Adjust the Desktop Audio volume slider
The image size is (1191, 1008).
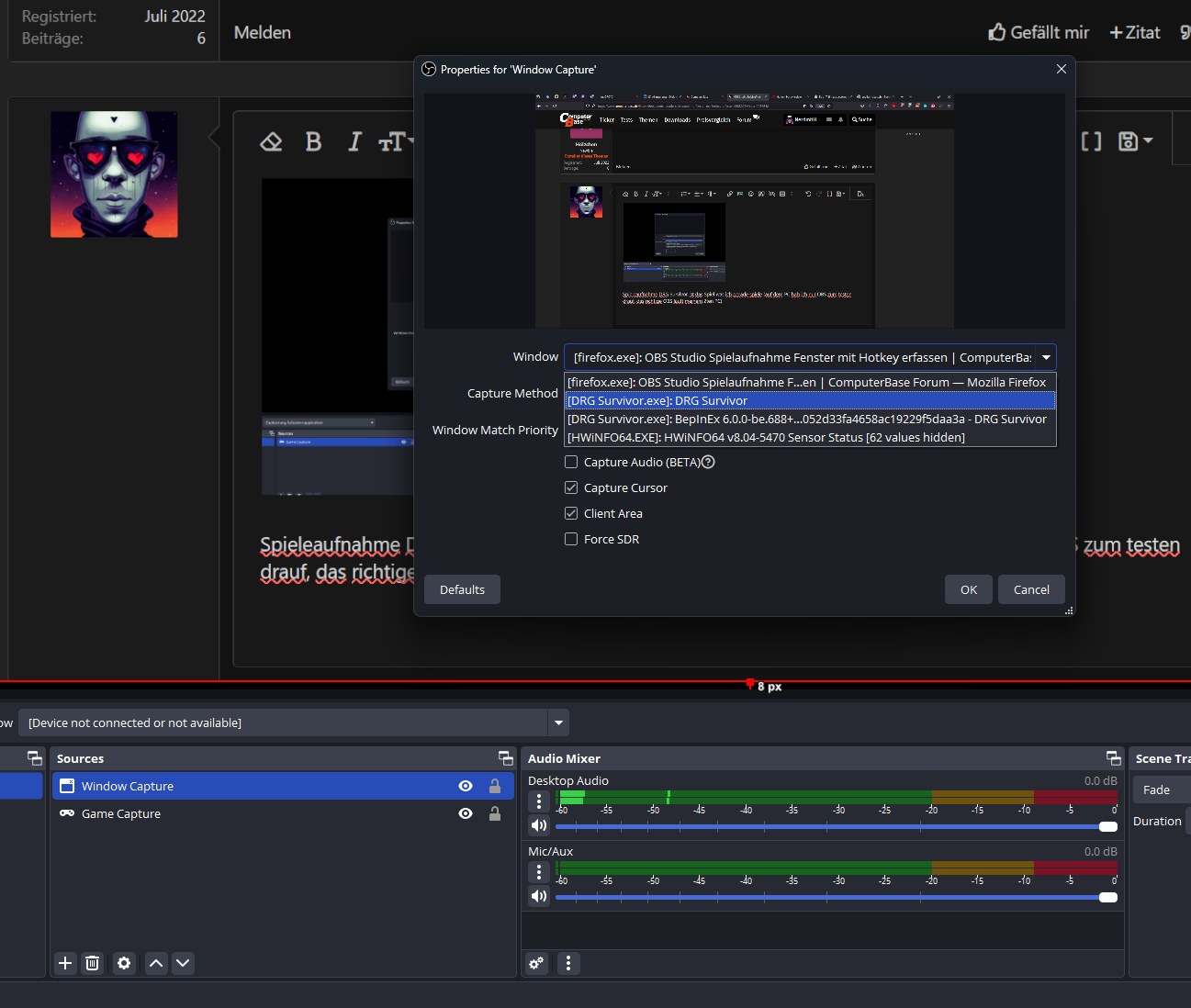click(x=837, y=826)
